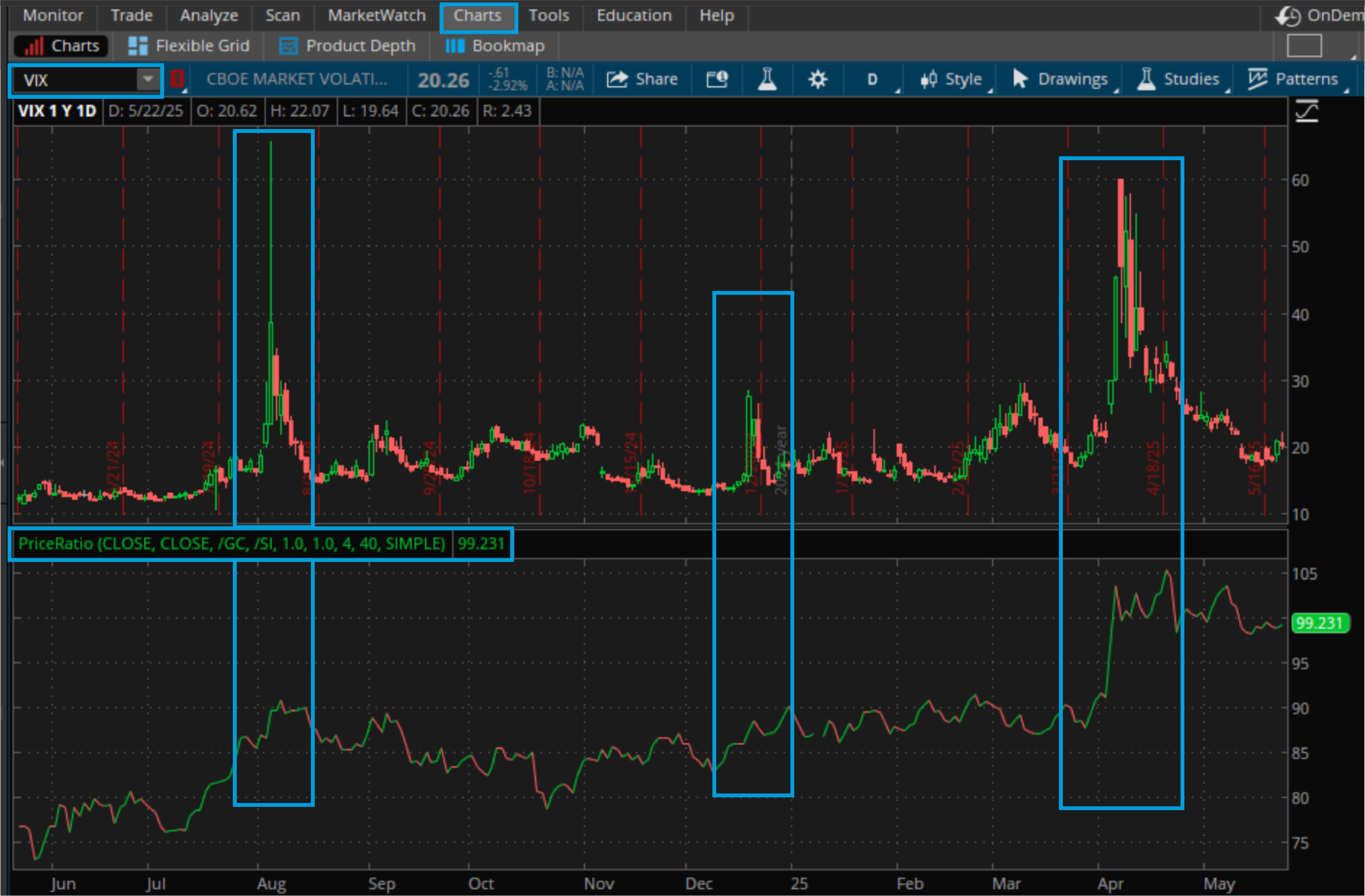The height and width of the screenshot is (896, 1365).
Task: Click the 99.231 study value in the header
Action: tap(481, 543)
